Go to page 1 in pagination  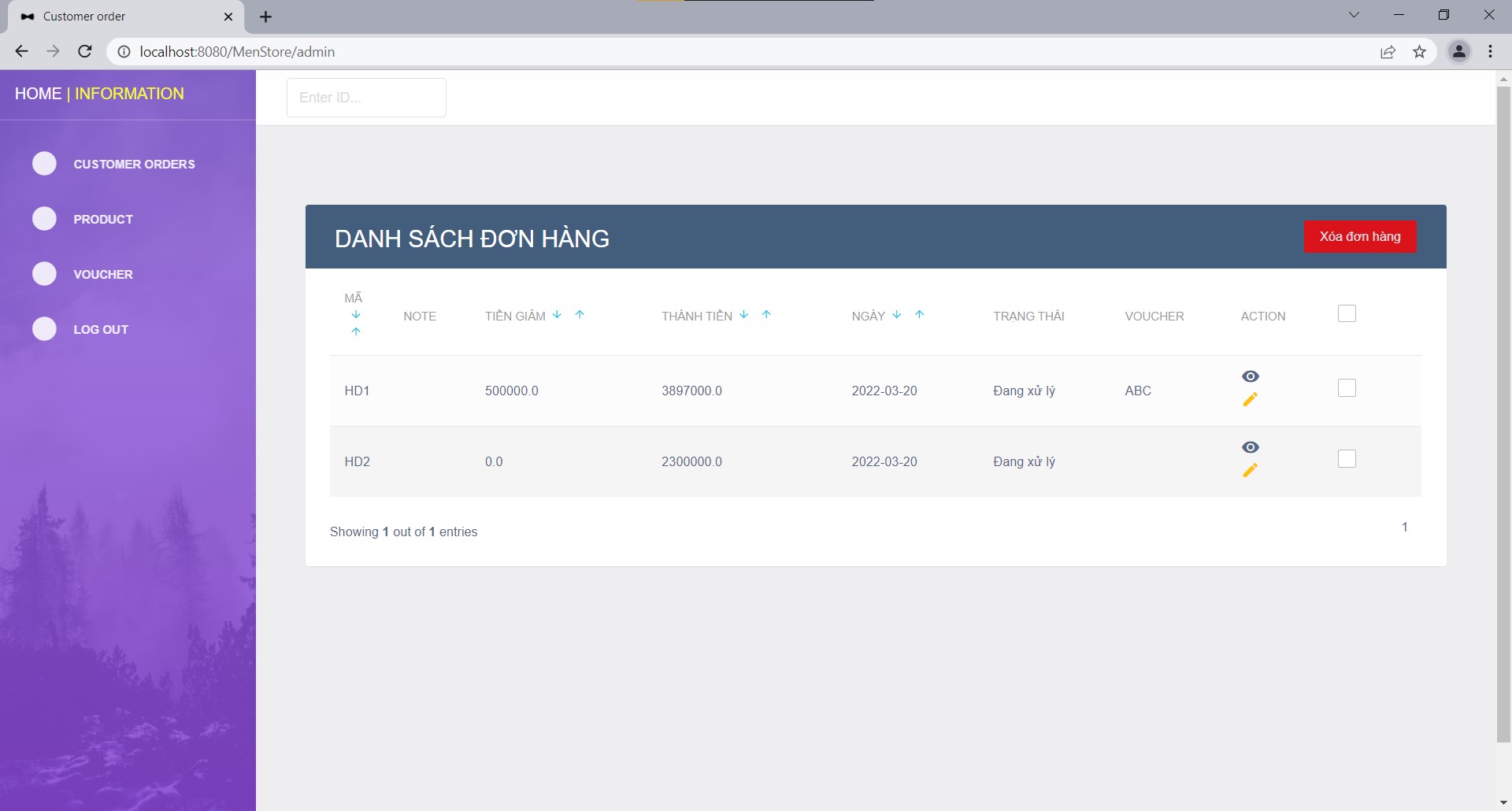pyautogui.click(x=1405, y=527)
